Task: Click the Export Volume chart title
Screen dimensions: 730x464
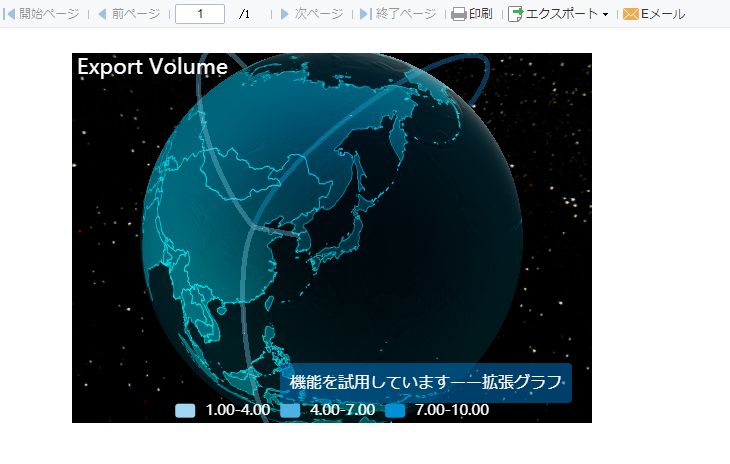Action: pyautogui.click(x=153, y=67)
